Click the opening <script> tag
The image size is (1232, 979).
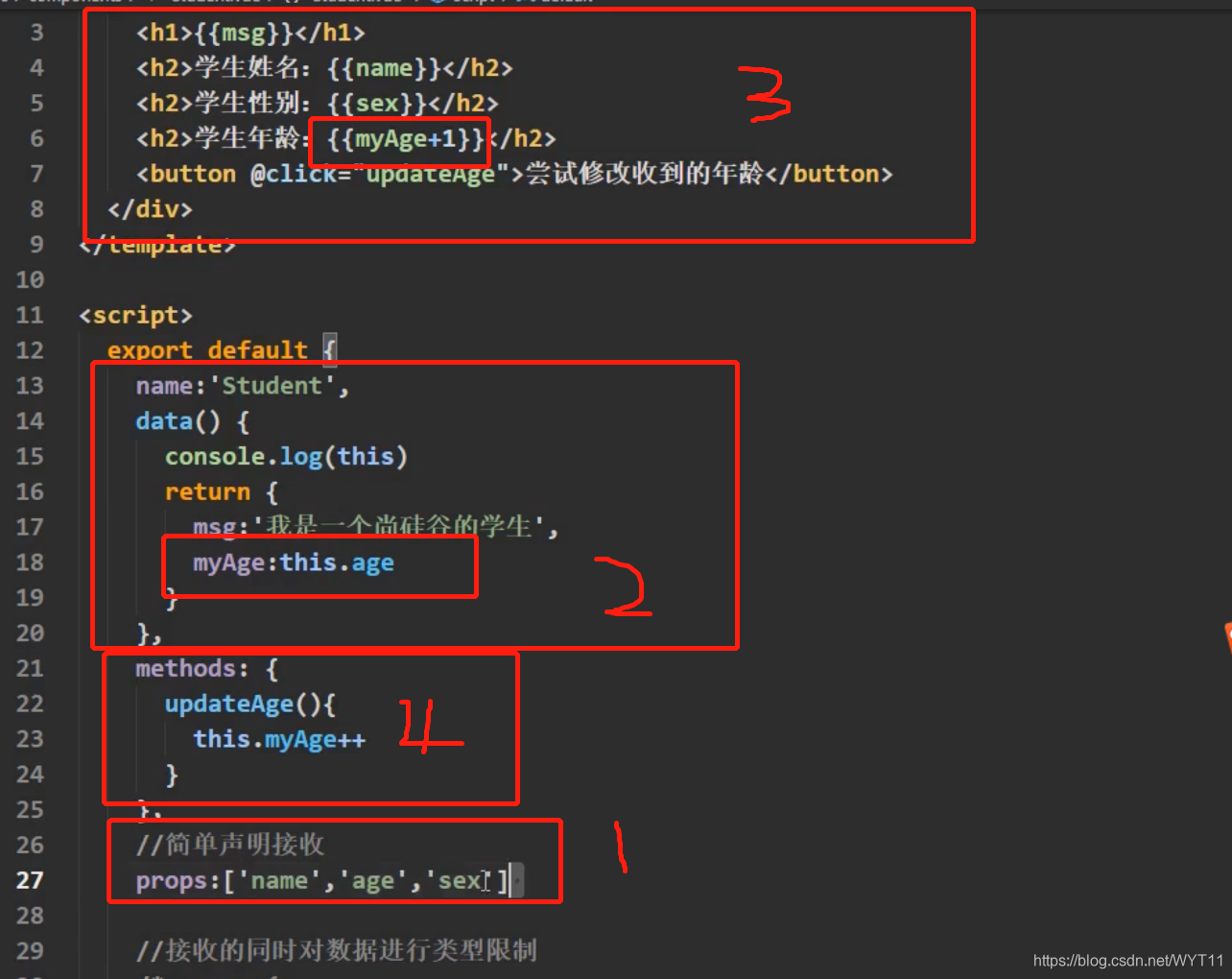coord(135,316)
